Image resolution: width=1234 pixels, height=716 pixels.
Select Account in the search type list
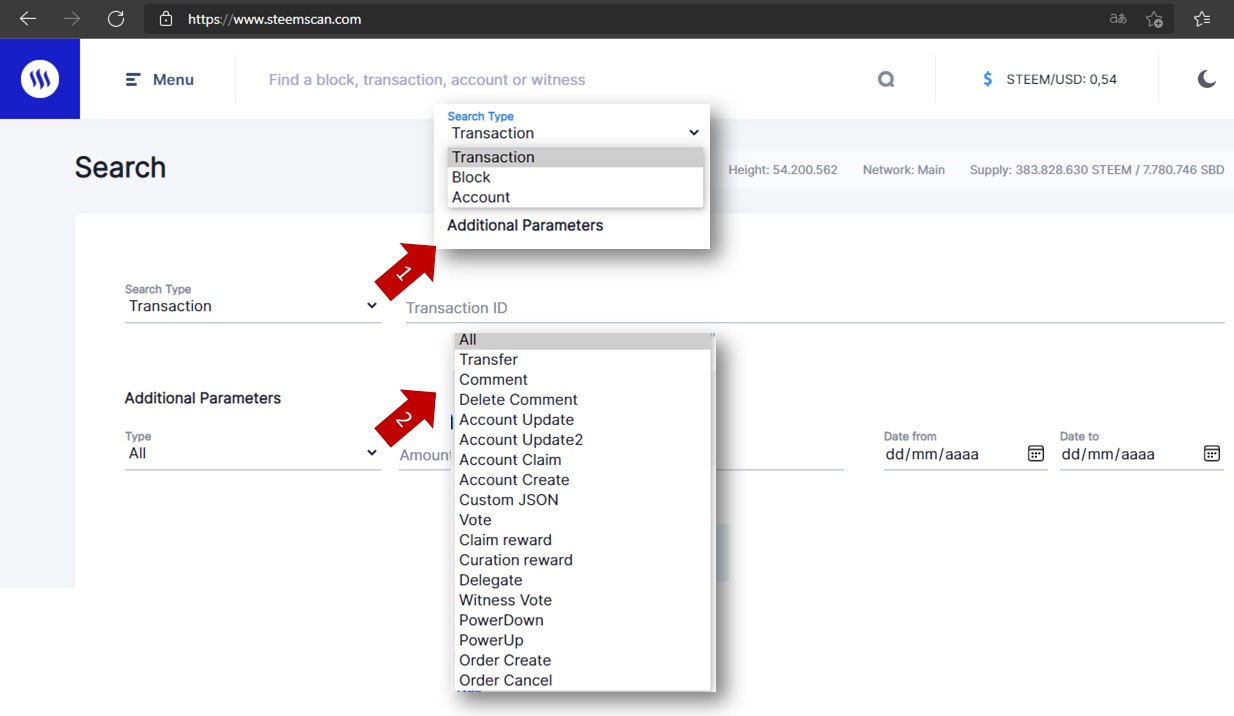(x=575, y=197)
